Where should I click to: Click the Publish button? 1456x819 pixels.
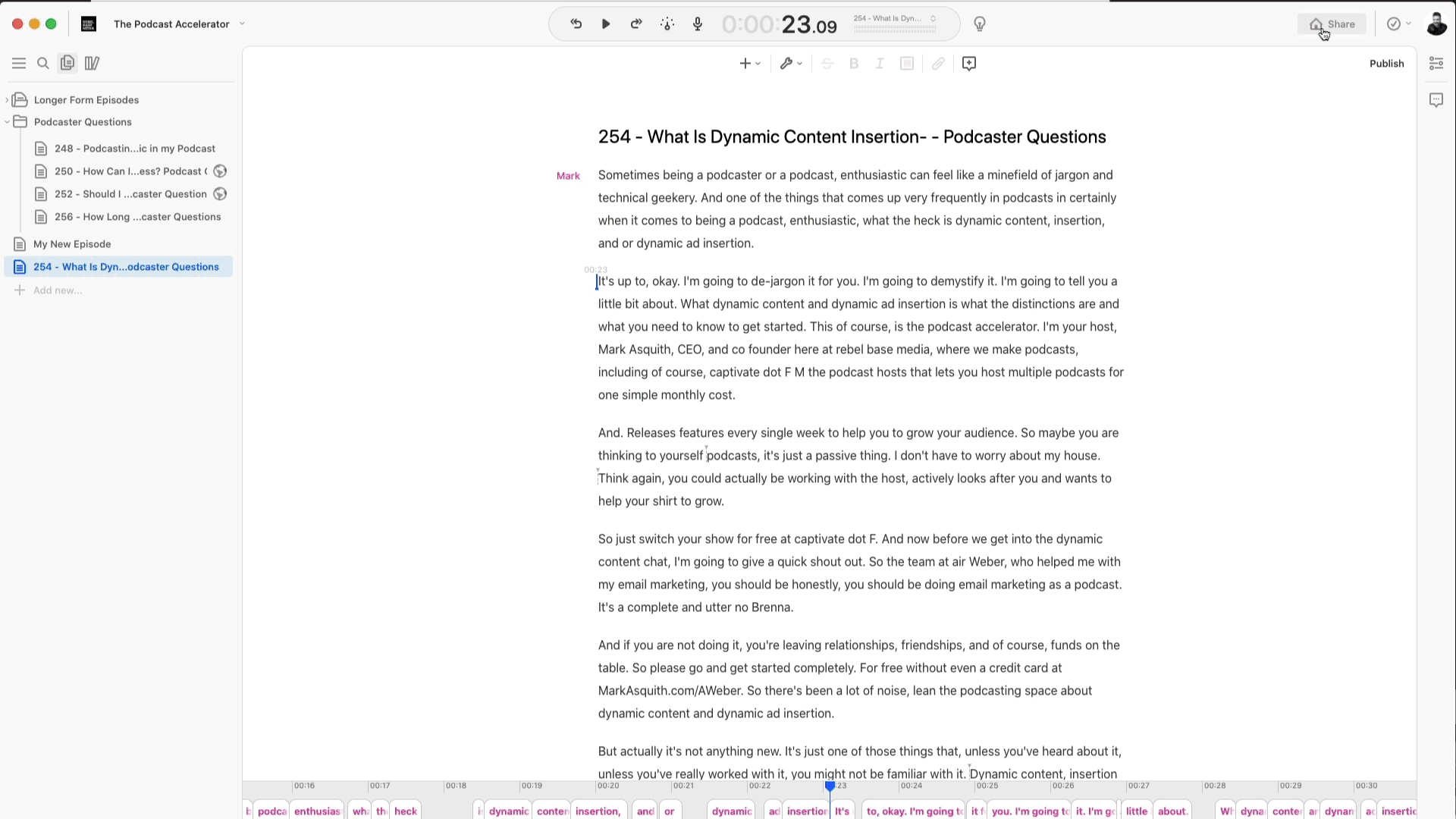click(x=1387, y=63)
